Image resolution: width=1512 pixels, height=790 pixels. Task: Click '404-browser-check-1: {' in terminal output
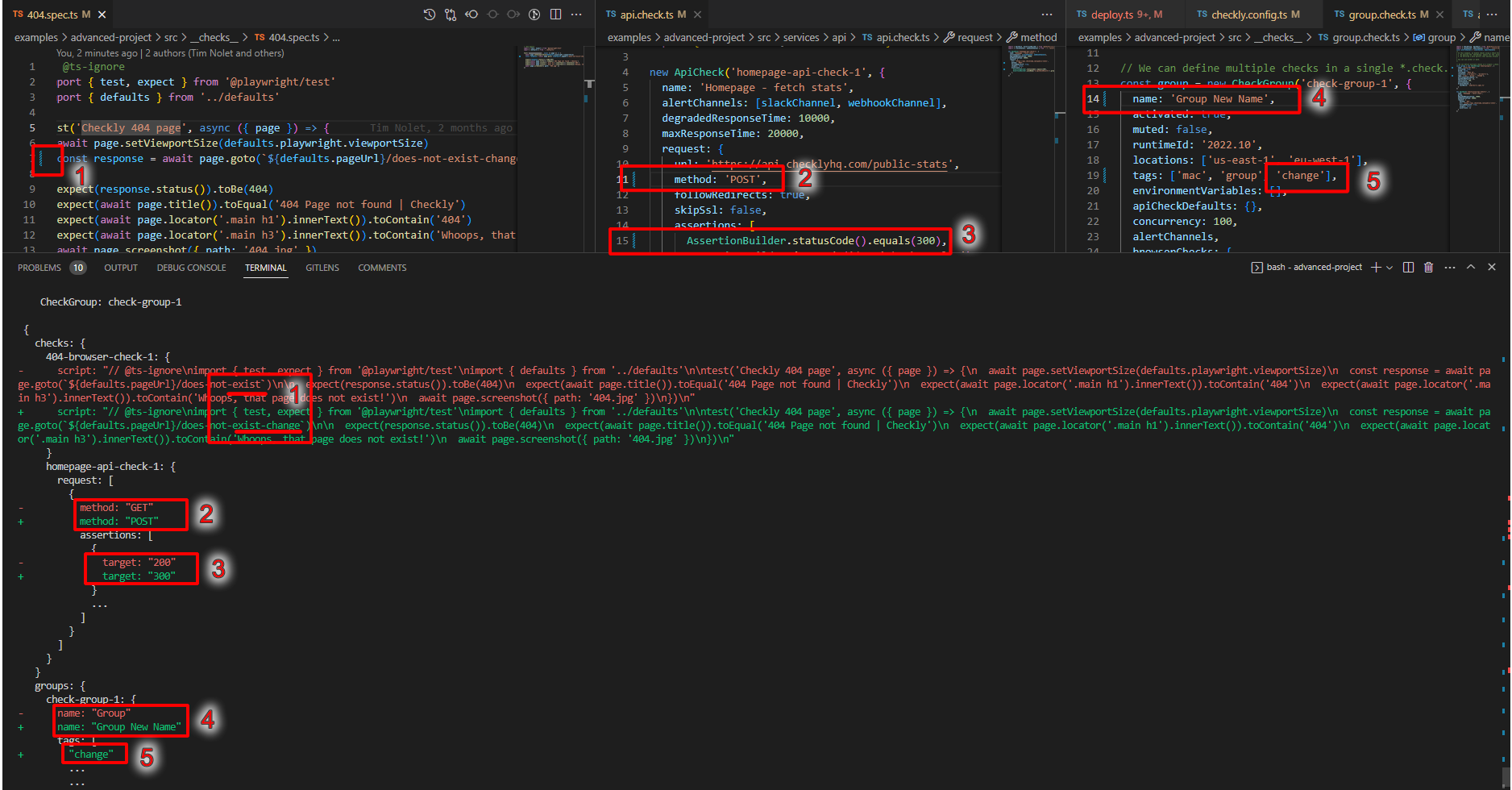click(x=108, y=357)
